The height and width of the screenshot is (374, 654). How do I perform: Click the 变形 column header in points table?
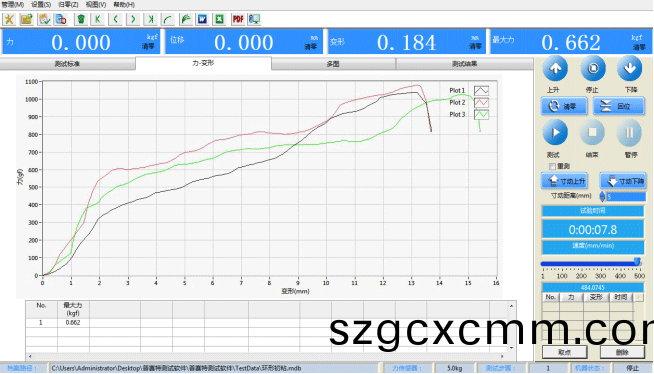tap(596, 297)
